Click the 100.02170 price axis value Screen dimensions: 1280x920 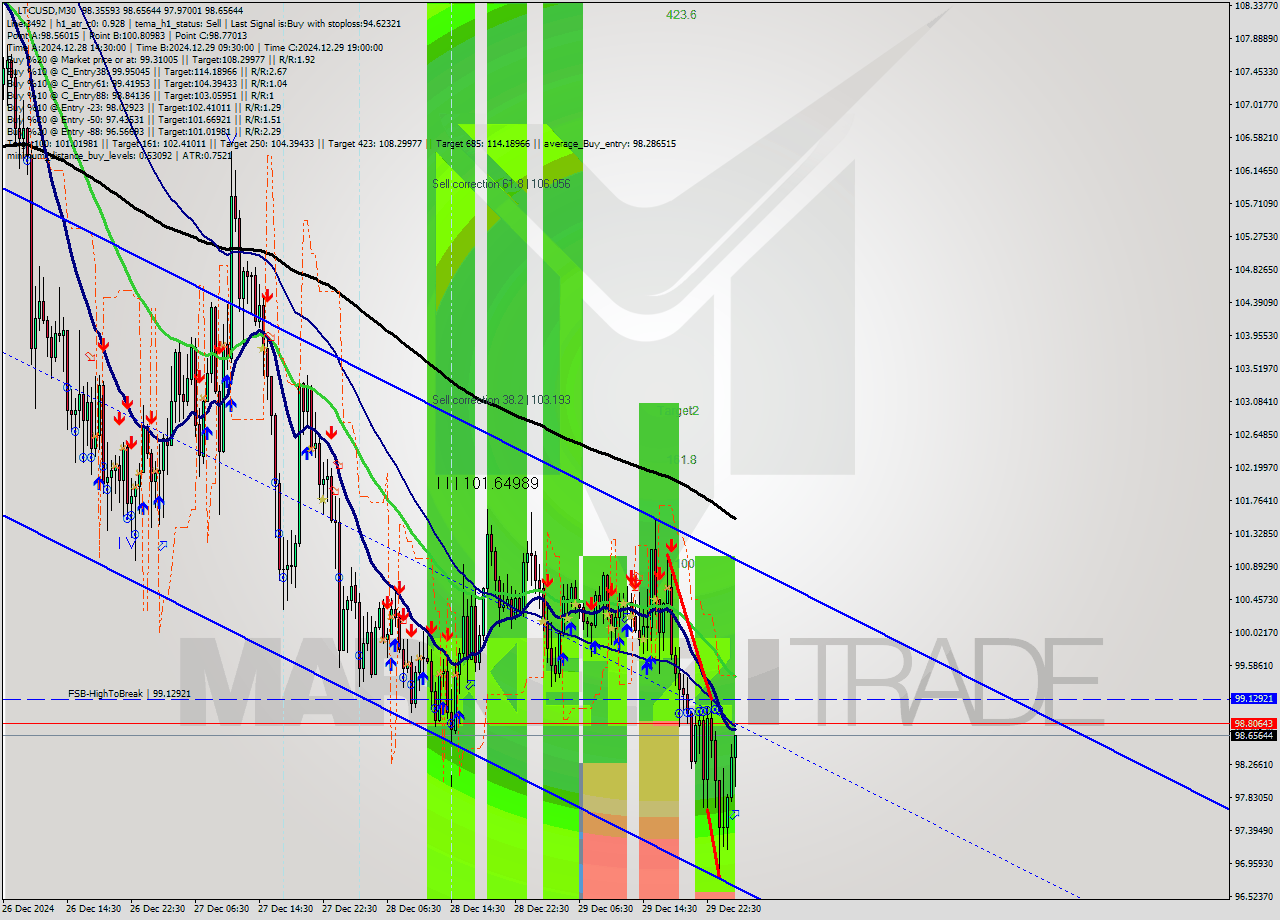(1256, 632)
